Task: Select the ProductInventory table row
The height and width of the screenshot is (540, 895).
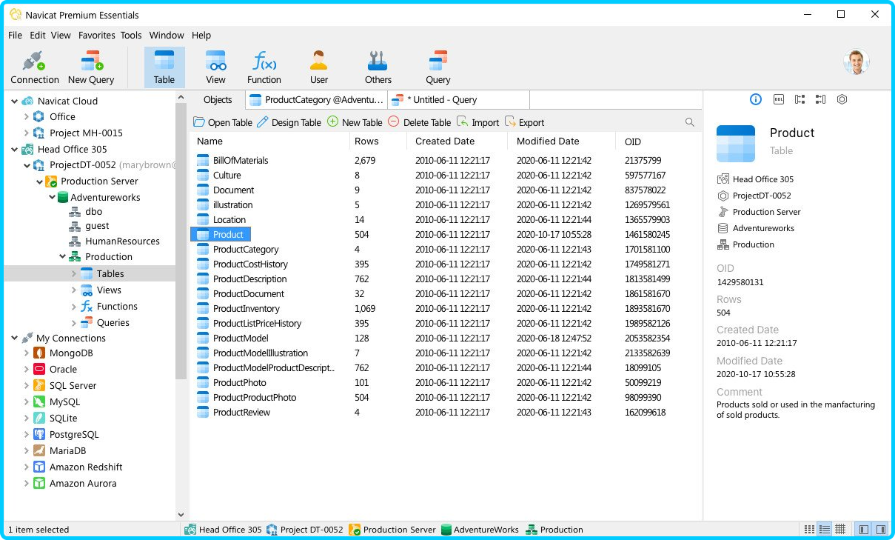Action: click(x=245, y=309)
